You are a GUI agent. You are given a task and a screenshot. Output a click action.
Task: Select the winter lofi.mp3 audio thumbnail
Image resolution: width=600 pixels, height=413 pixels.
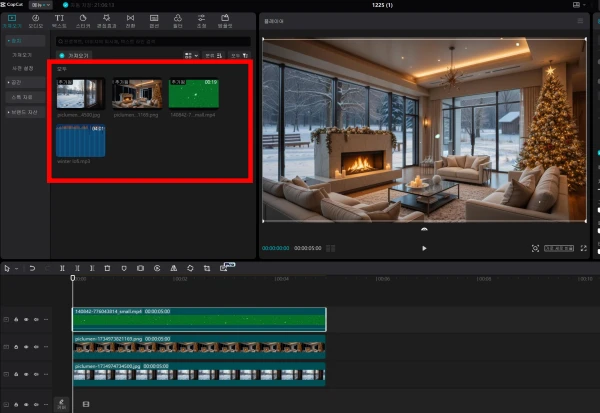pyautogui.click(x=80, y=140)
